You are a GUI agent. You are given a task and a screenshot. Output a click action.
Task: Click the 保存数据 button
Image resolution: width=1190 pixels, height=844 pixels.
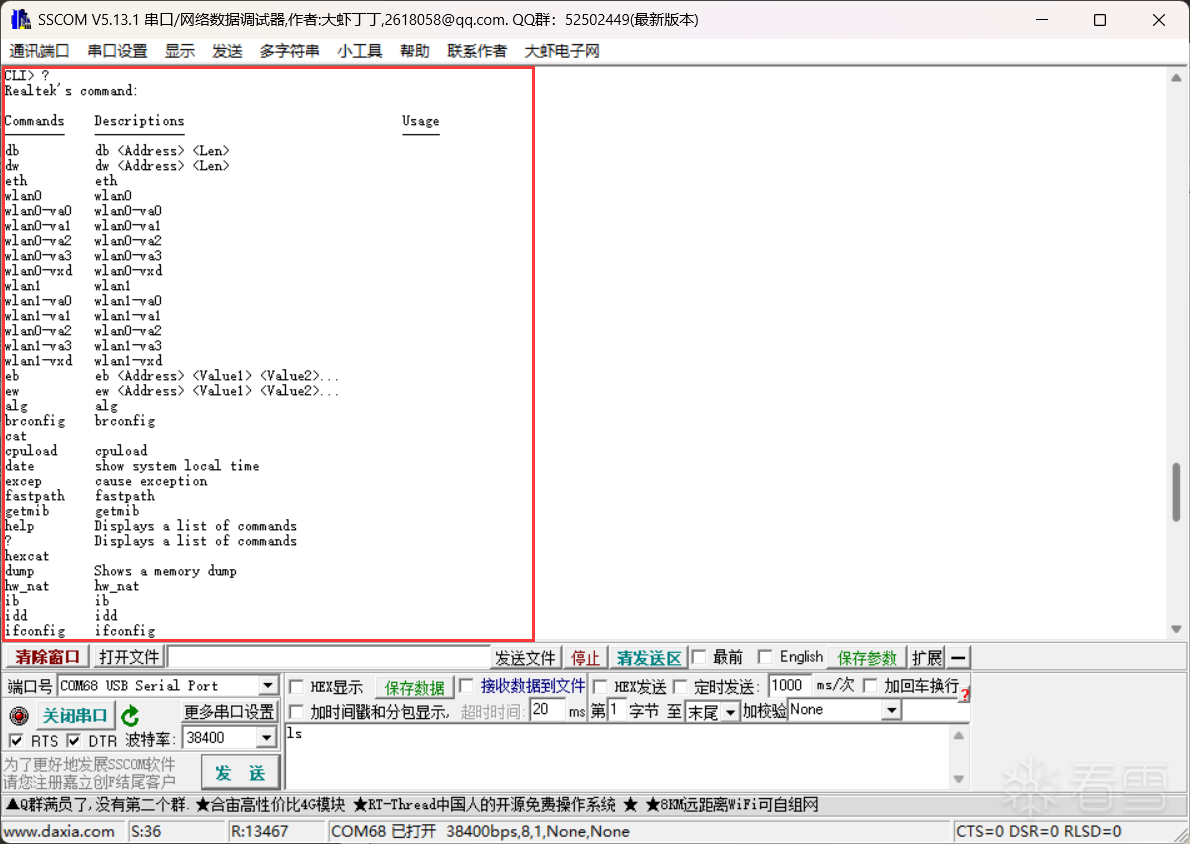414,688
